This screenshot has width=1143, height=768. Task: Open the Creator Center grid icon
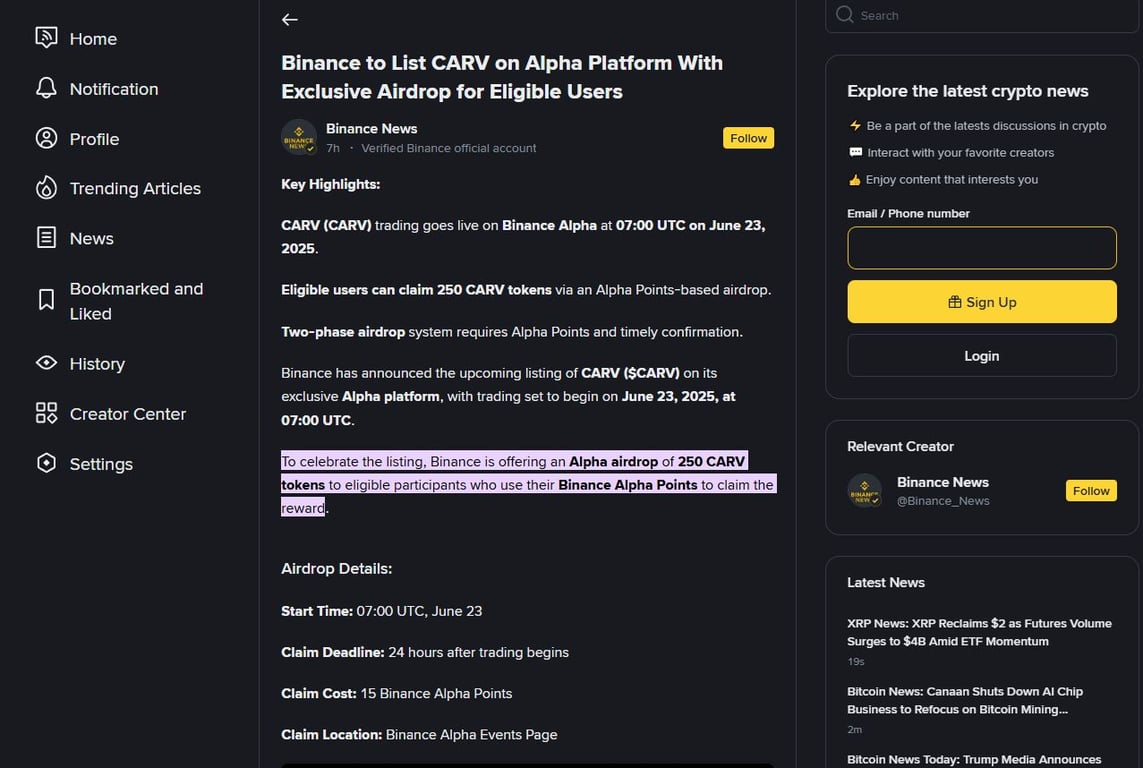coord(46,413)
